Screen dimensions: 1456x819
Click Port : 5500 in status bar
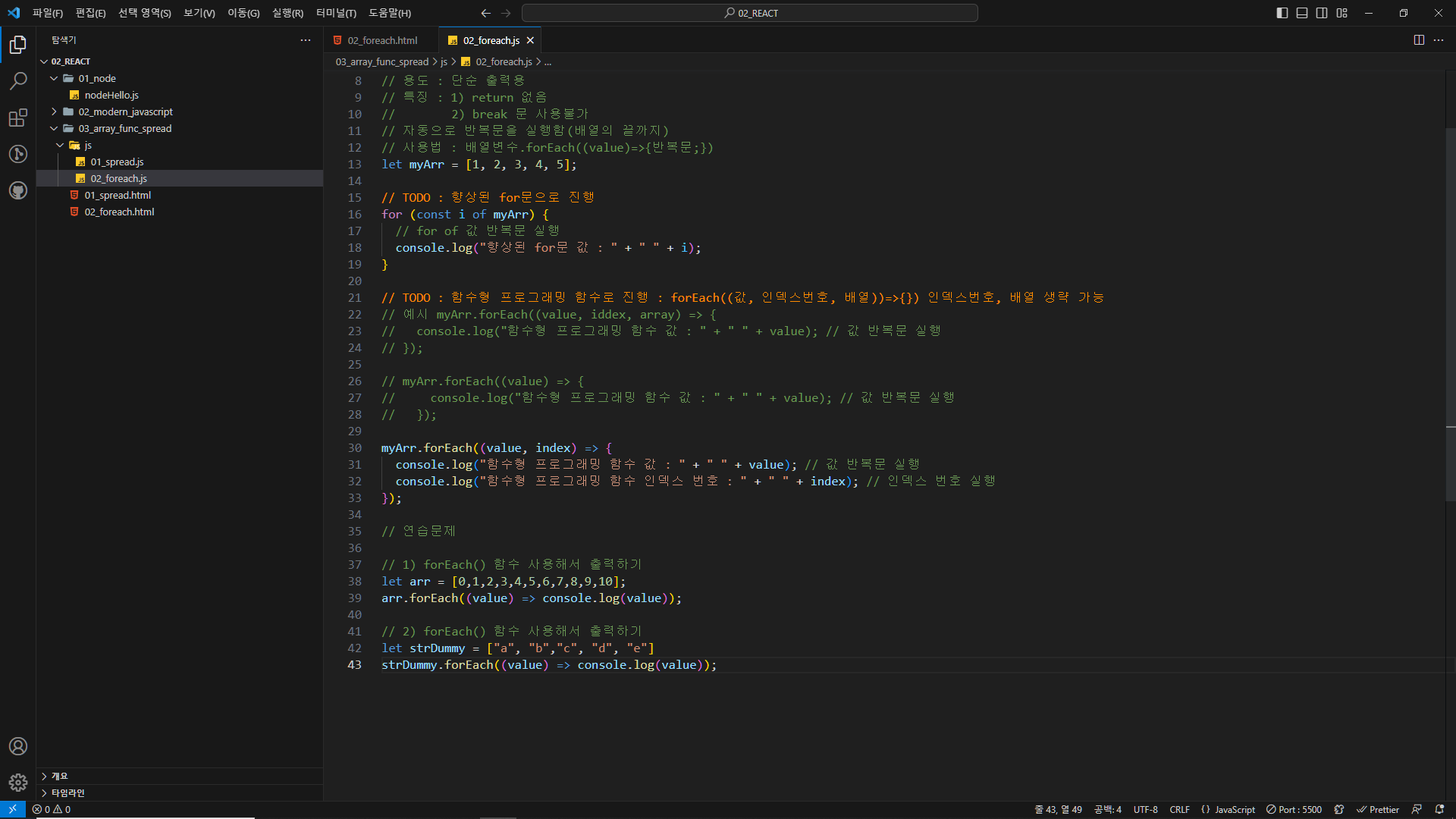click(1294, 809)
